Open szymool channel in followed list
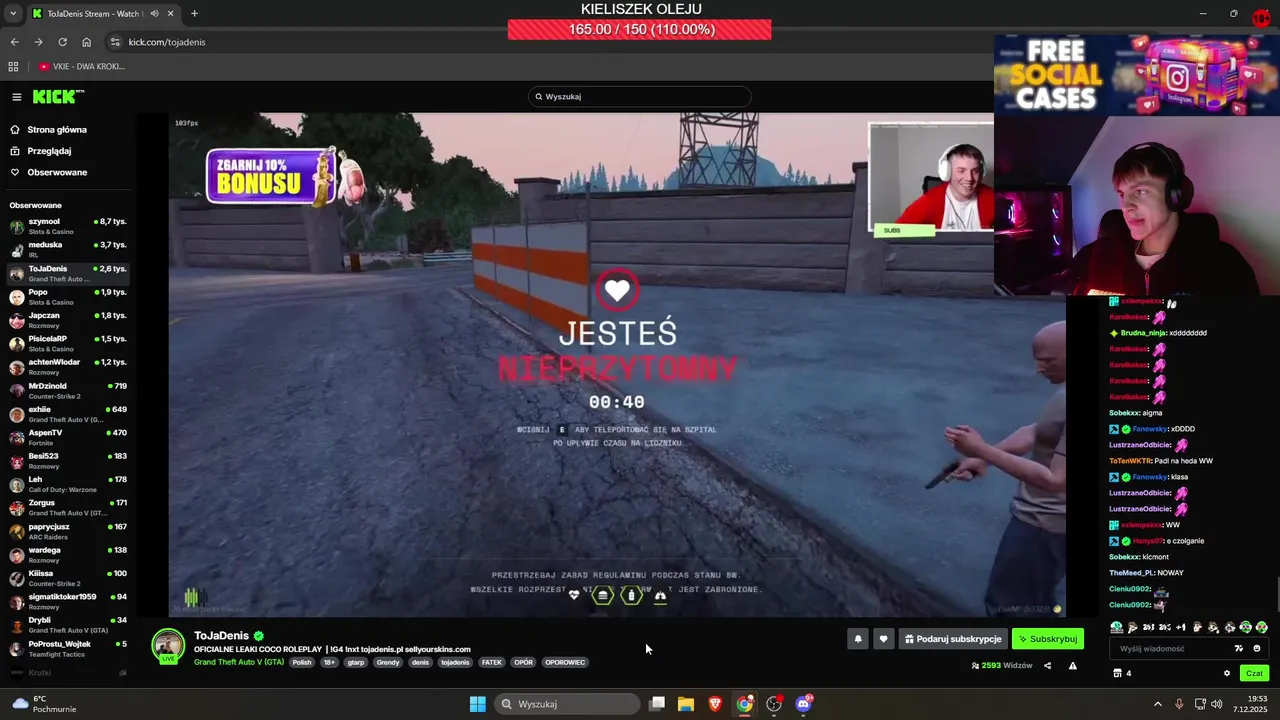 click(68, 226)
